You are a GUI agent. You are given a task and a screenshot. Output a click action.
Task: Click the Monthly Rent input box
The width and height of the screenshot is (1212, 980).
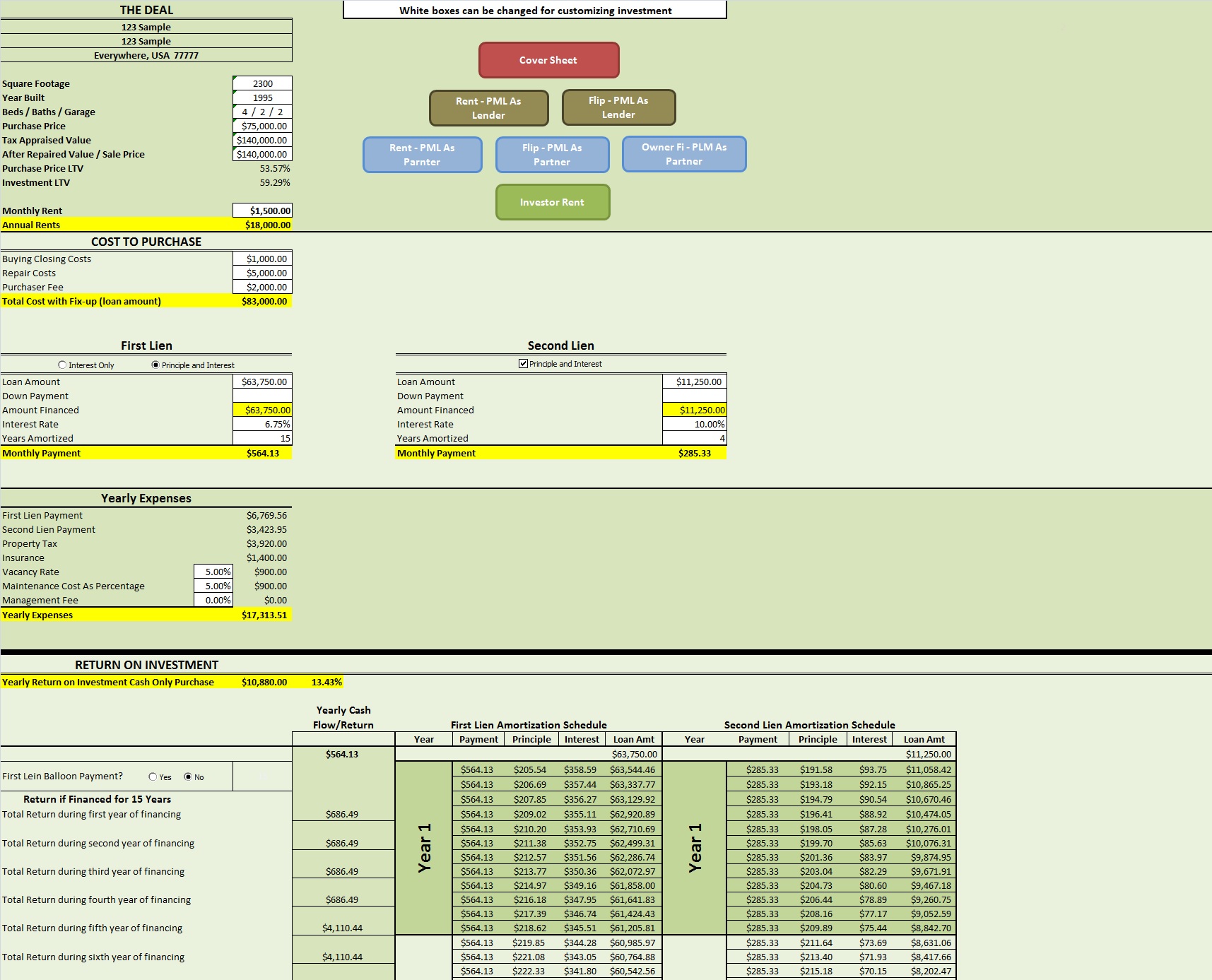click(262, 210)
